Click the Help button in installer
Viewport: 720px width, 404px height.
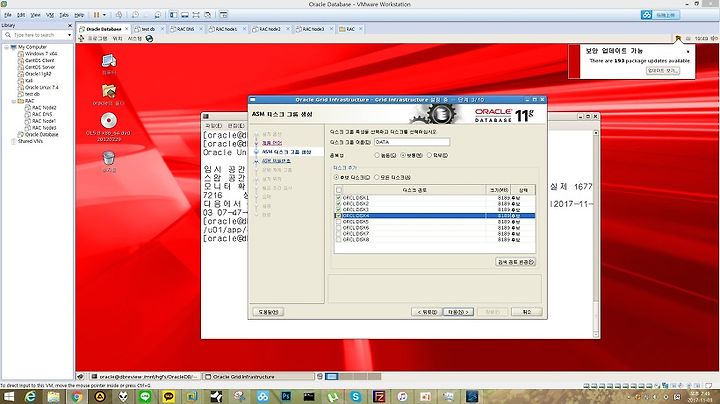[268, 312]
